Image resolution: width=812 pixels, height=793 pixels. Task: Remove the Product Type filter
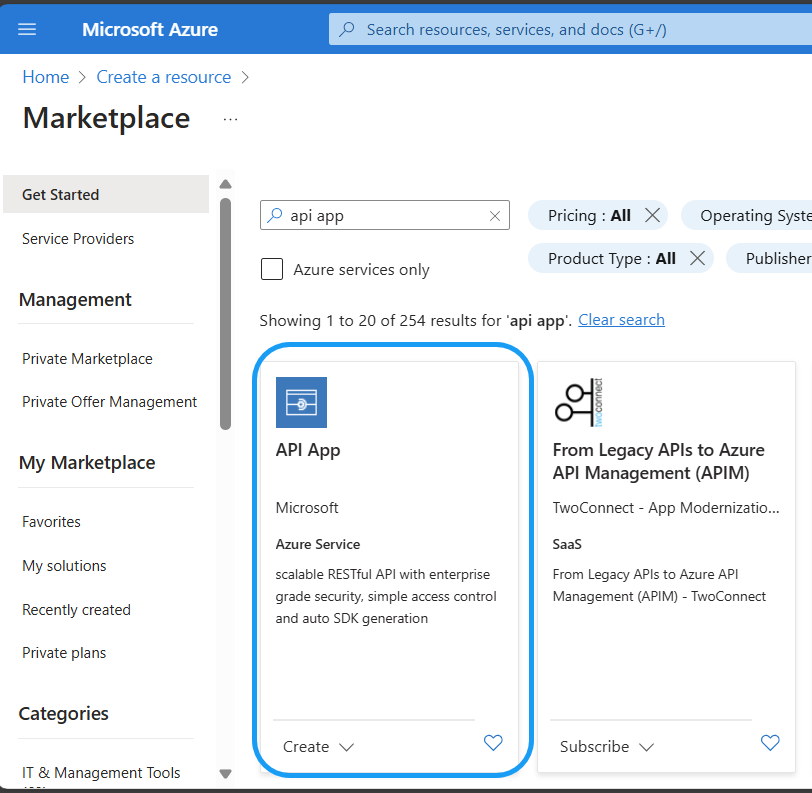[x=698, y=258]
